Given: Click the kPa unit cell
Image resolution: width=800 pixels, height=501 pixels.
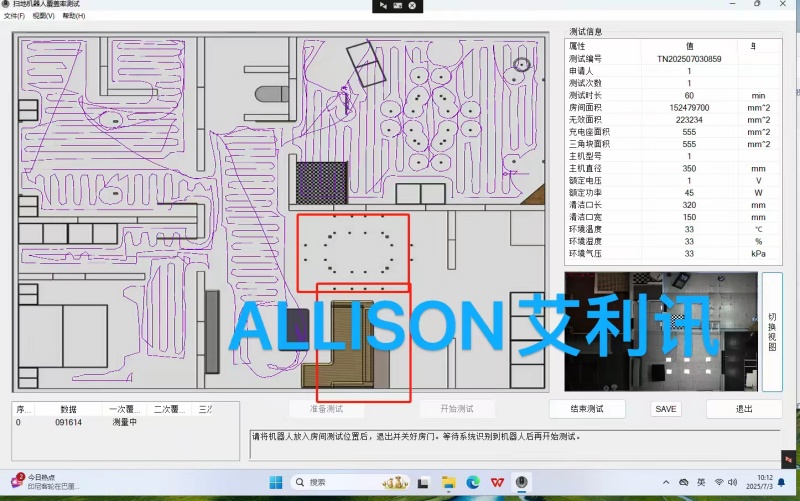Looking at the screenshot, I should click(x=758, y=254).
